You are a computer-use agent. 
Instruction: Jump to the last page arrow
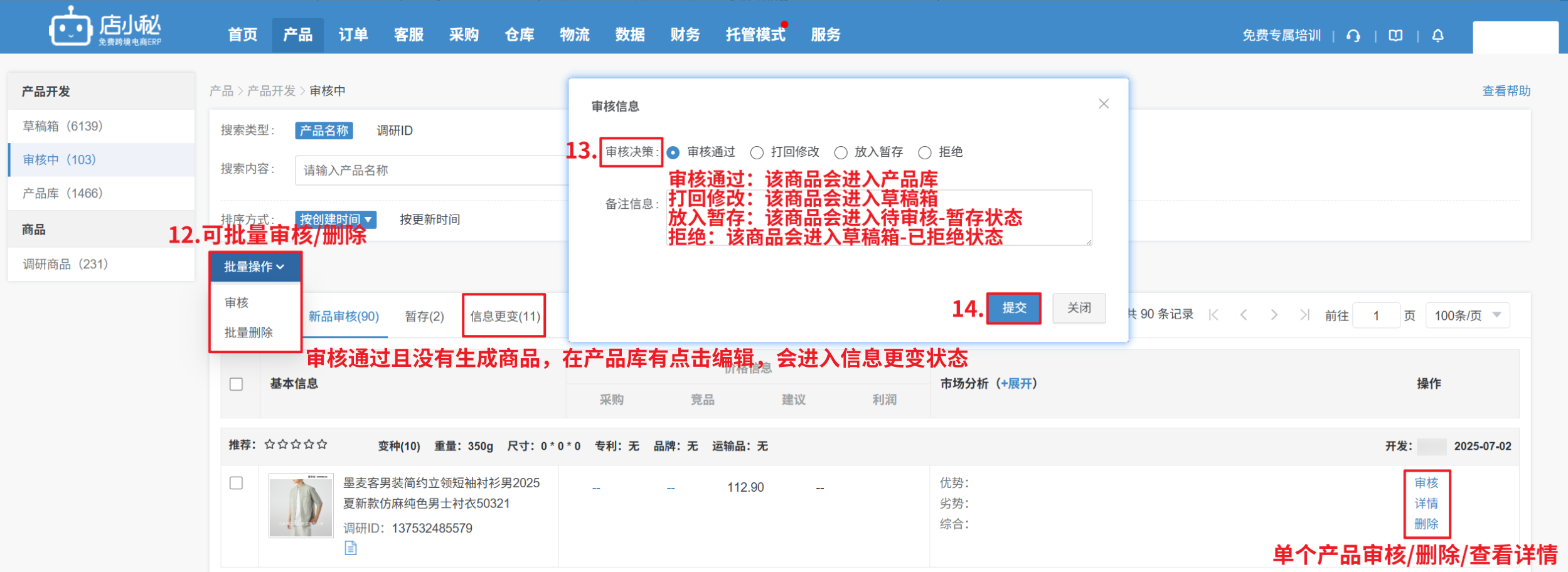click(1304, 315)
